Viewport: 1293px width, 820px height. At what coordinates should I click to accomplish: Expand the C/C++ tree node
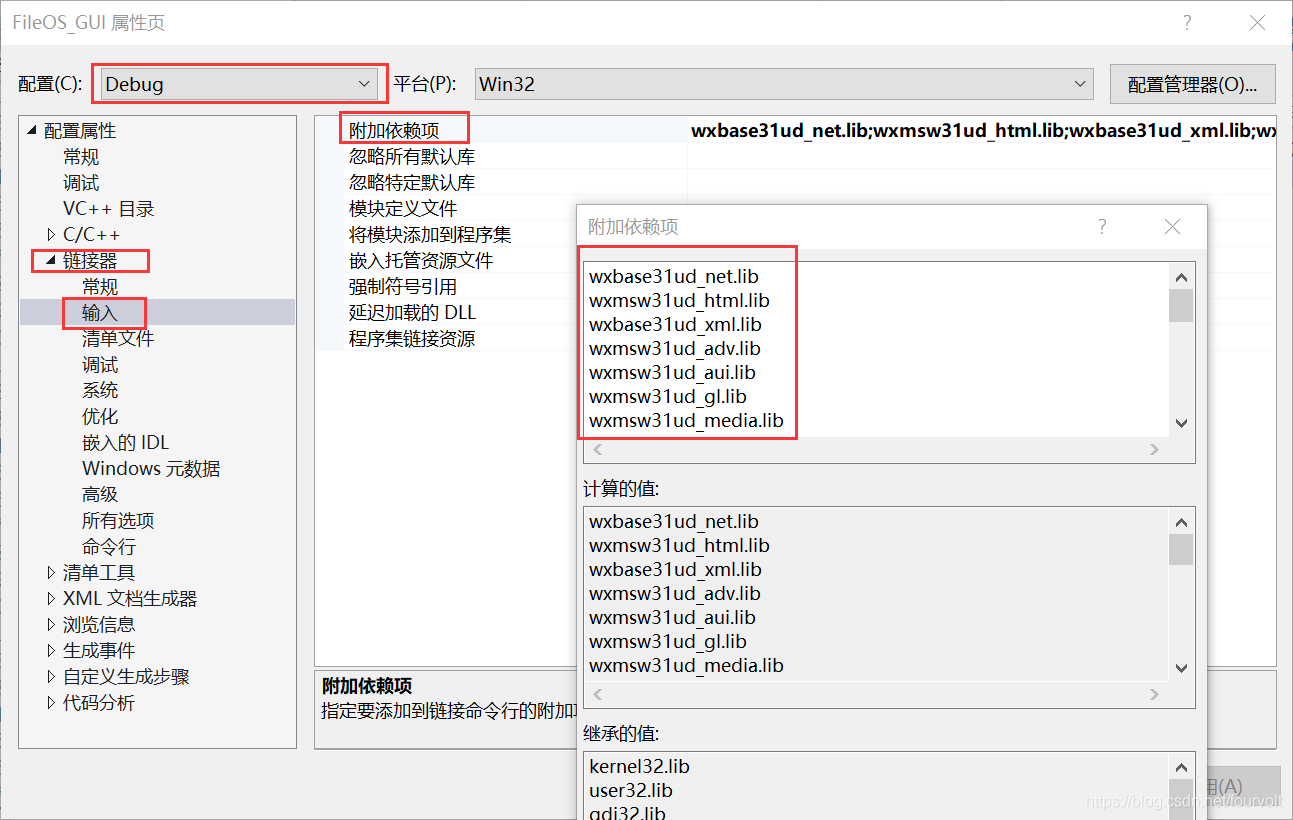click(51, 235)
